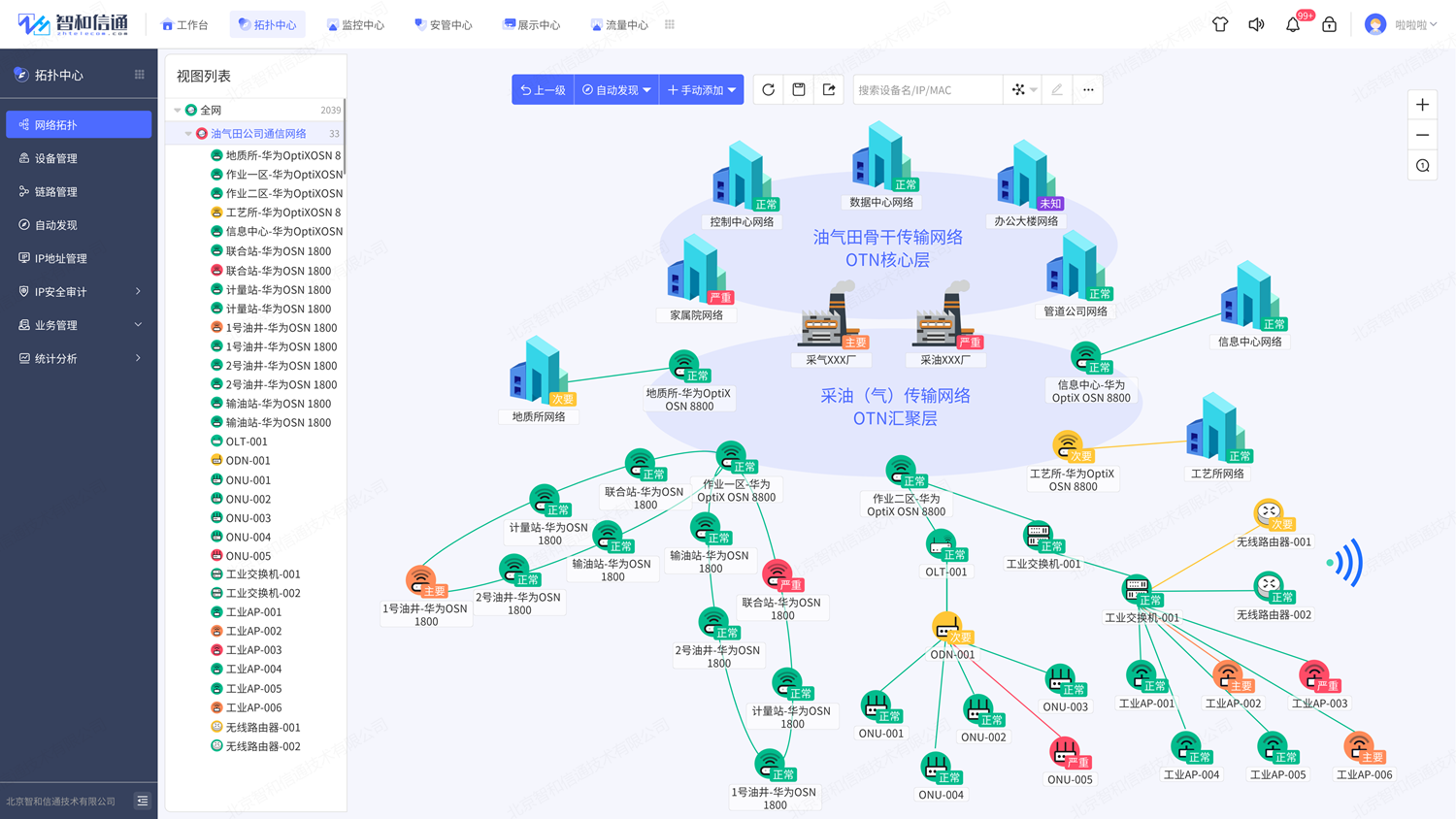
Task: Click the reset zoom icon below minus
Action: click(1422, 166)
